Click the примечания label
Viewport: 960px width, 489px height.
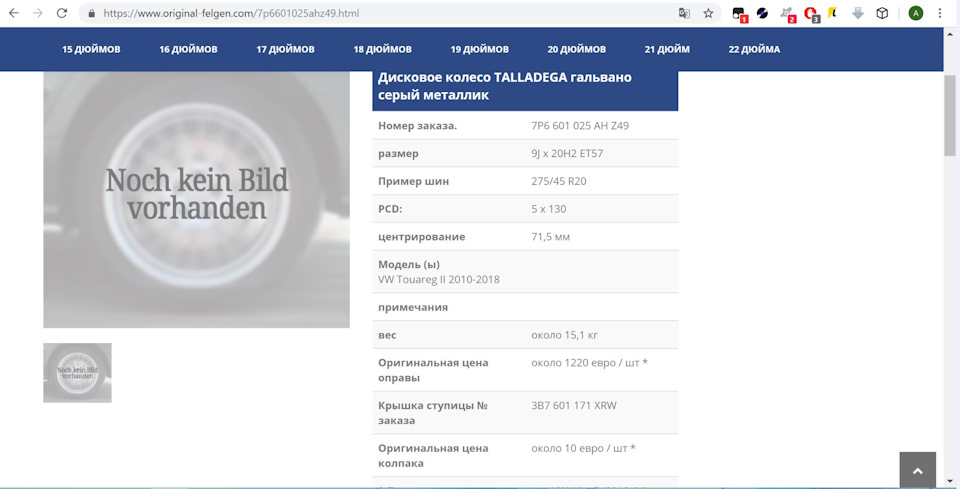coord(413,307)
